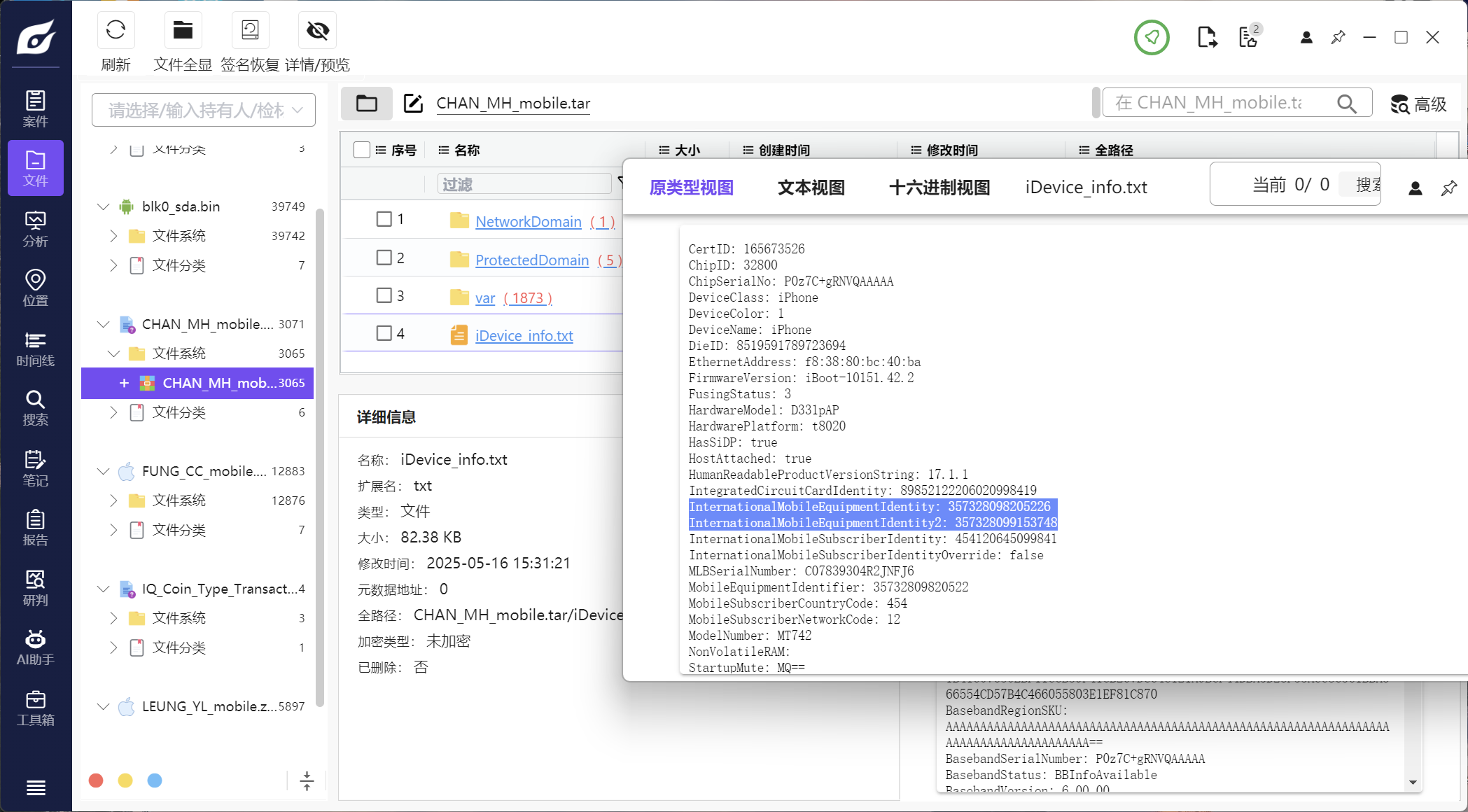The height and width of the screenshot is (812, 1468).
Task: Click the 签名恢复 icon
Action: pos(250,30)
